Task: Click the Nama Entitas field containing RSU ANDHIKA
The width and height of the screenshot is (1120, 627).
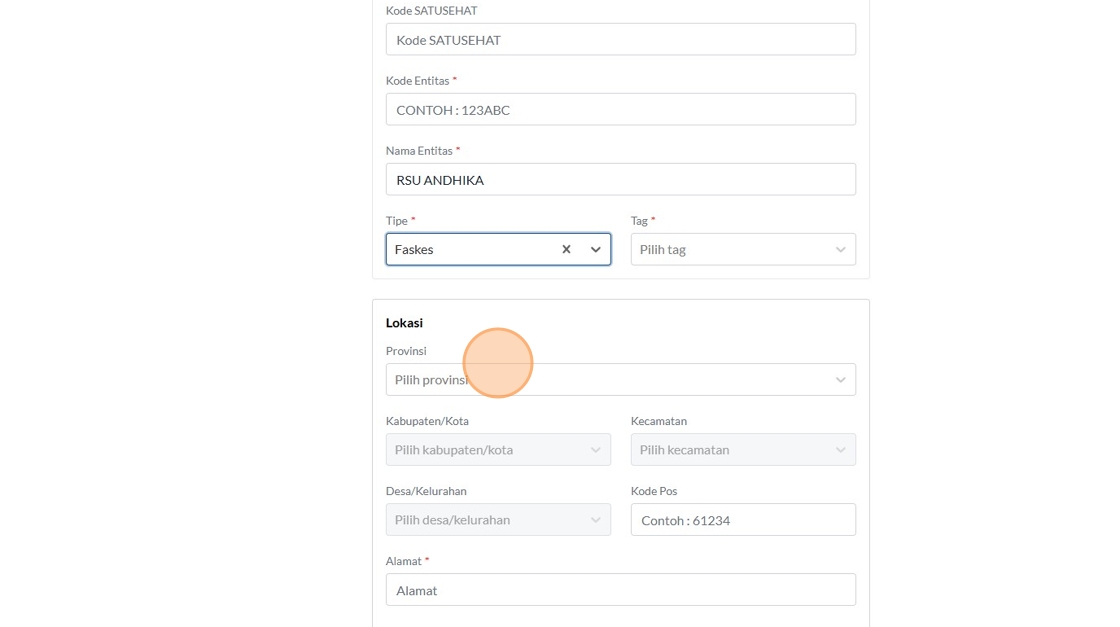Action: click(x=620, y=180)
